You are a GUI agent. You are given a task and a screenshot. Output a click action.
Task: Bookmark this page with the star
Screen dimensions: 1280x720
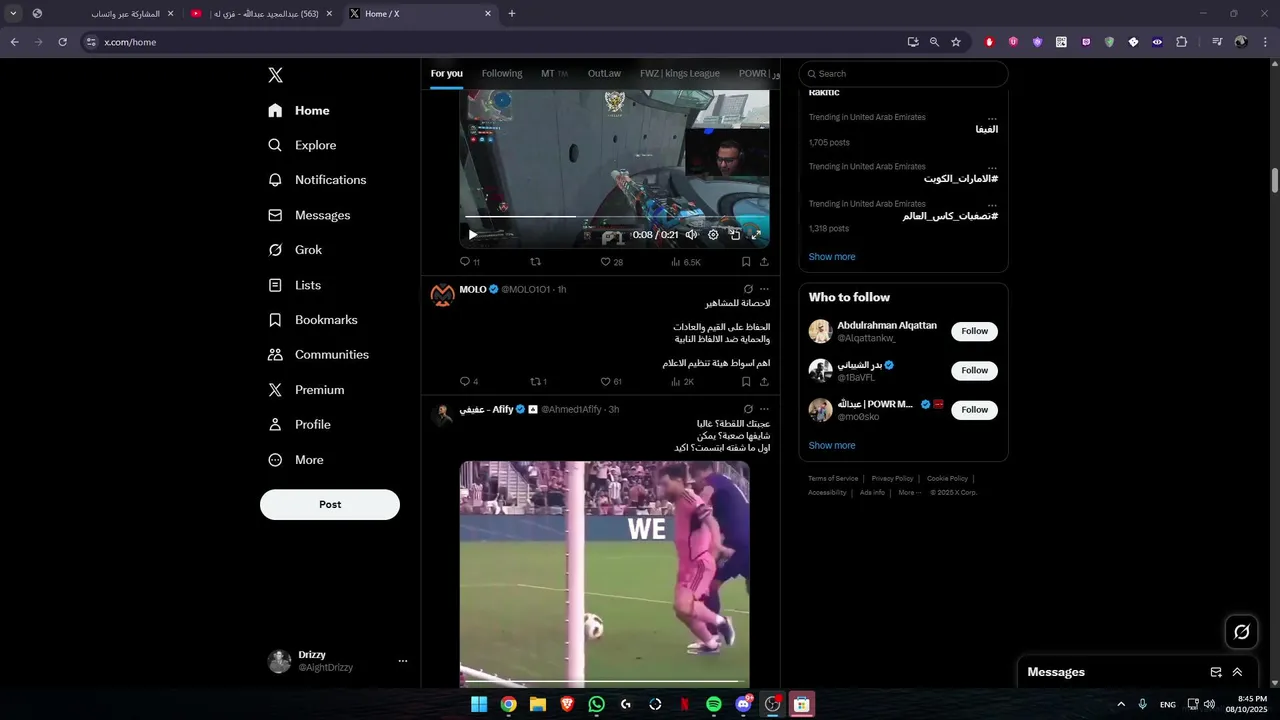956,42
